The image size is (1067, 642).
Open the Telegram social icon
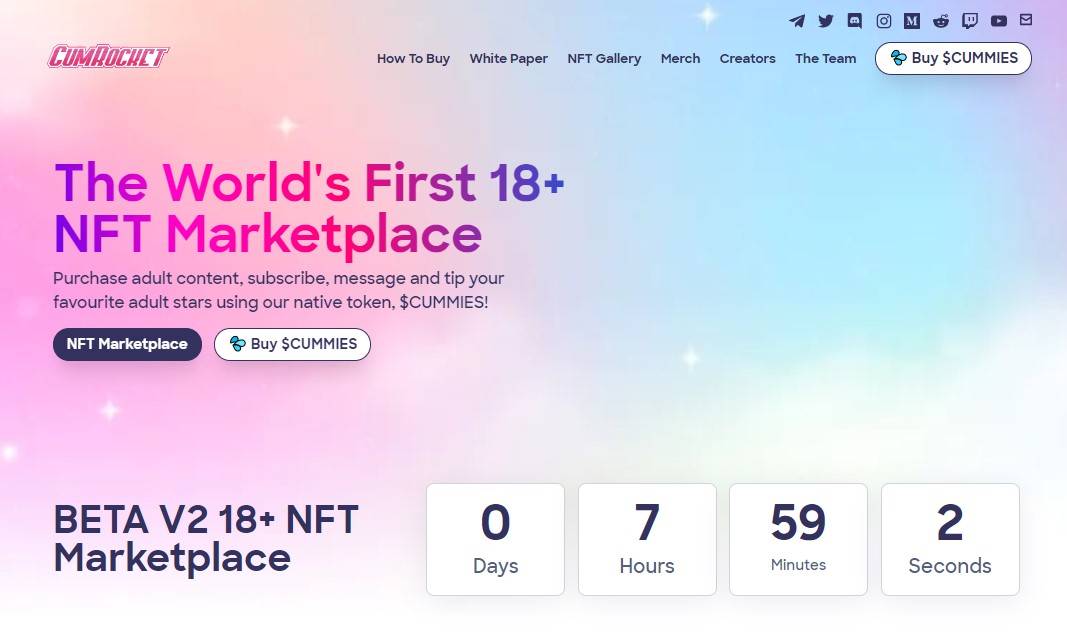[797, 21]
